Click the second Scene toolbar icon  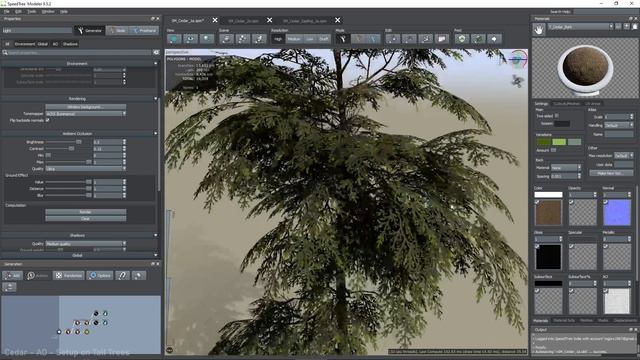(242, 39)
